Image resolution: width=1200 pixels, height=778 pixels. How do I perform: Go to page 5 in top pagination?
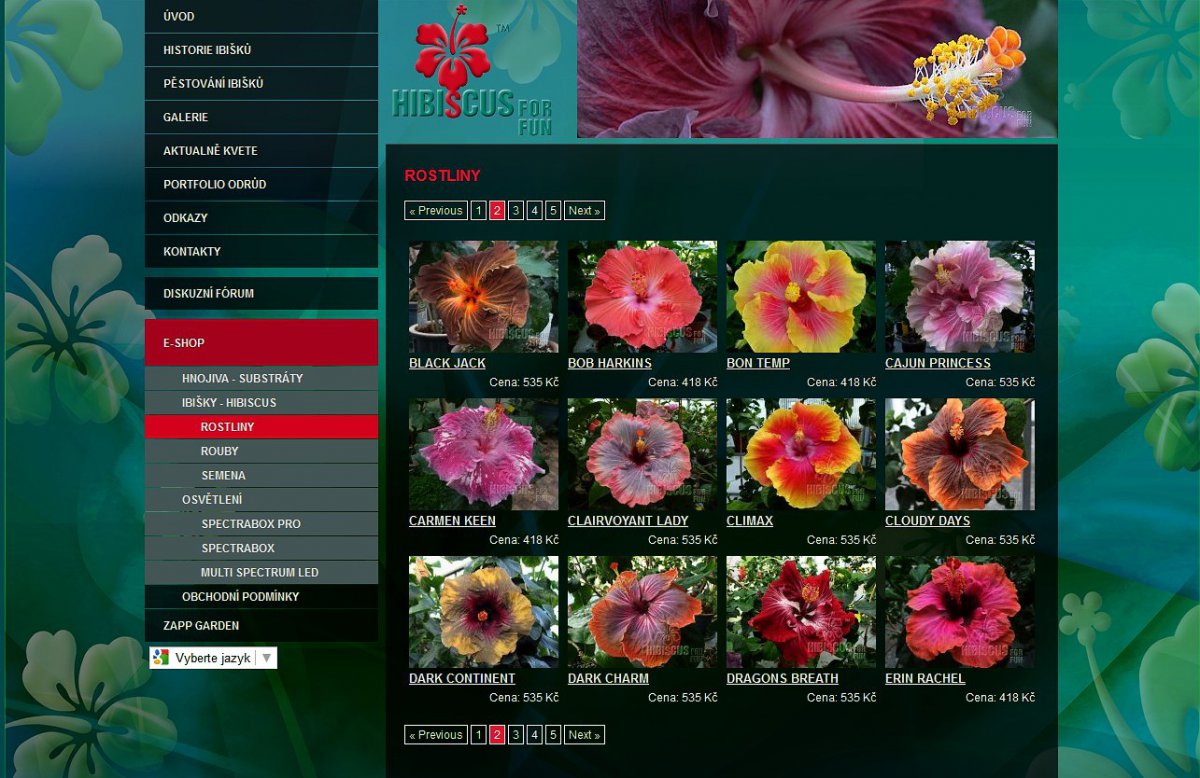tap(553, 211)
